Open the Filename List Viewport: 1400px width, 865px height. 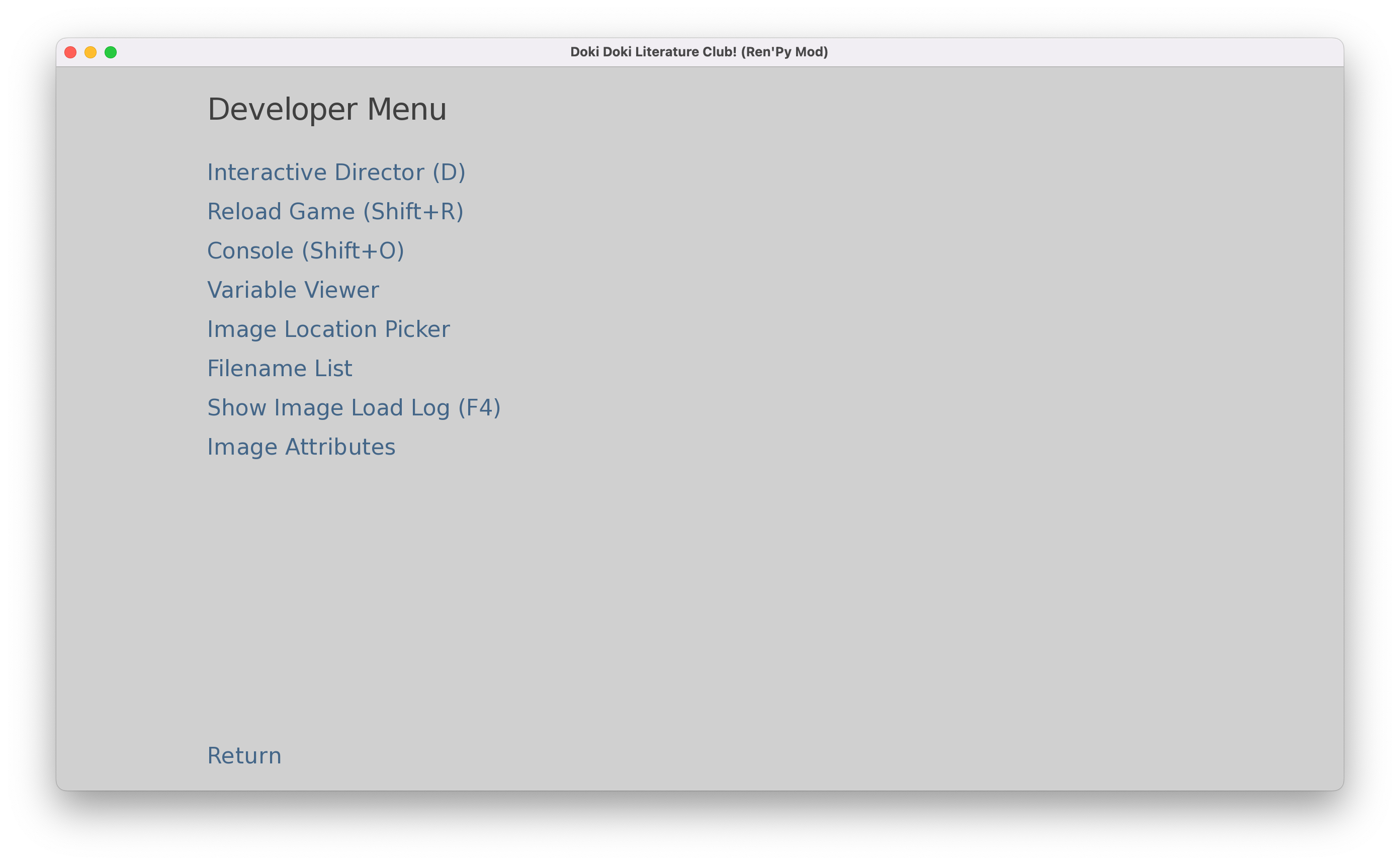click(x=280, y=368)
